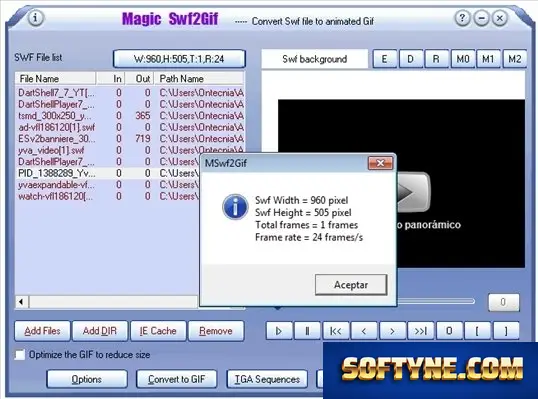Set the start bracket marker button
Viewport: 538px width, 399px height.
coord(477,331)
